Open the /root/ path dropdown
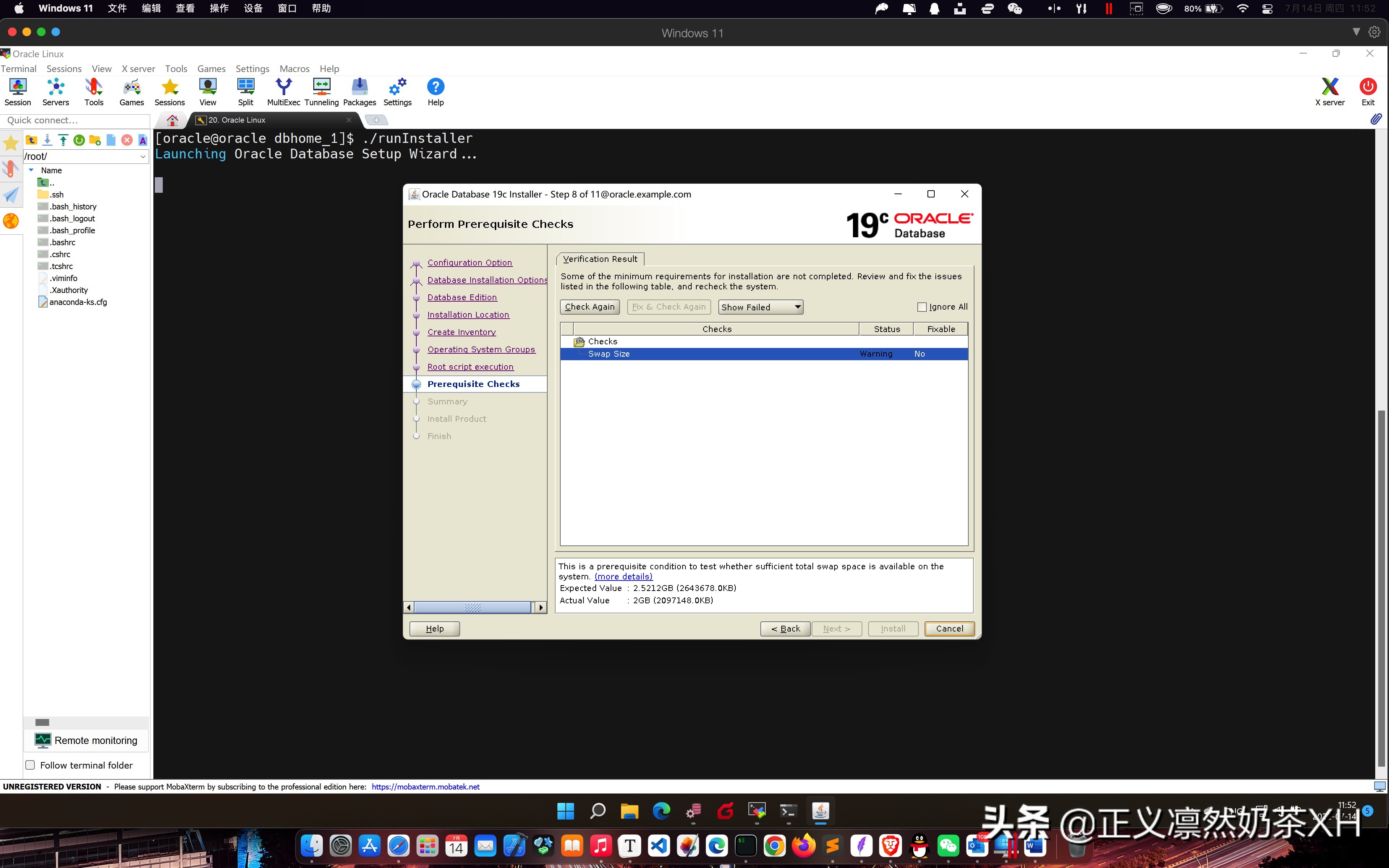1389x868 pixels. [x=143, y=156]
